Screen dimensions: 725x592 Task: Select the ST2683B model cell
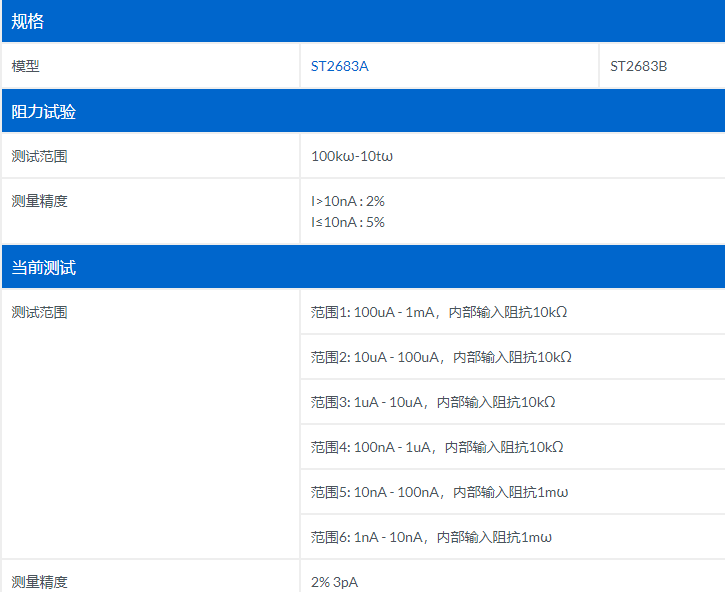[x=662, y=66]
